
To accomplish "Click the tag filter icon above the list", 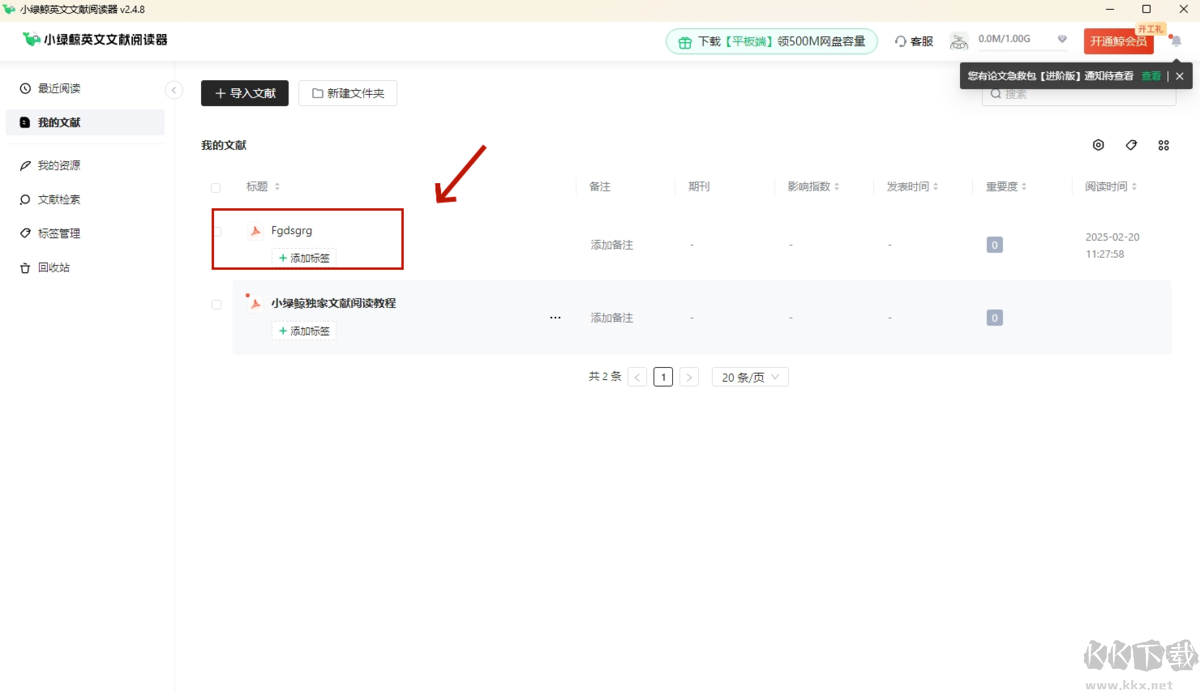I will coord(1131,145).
